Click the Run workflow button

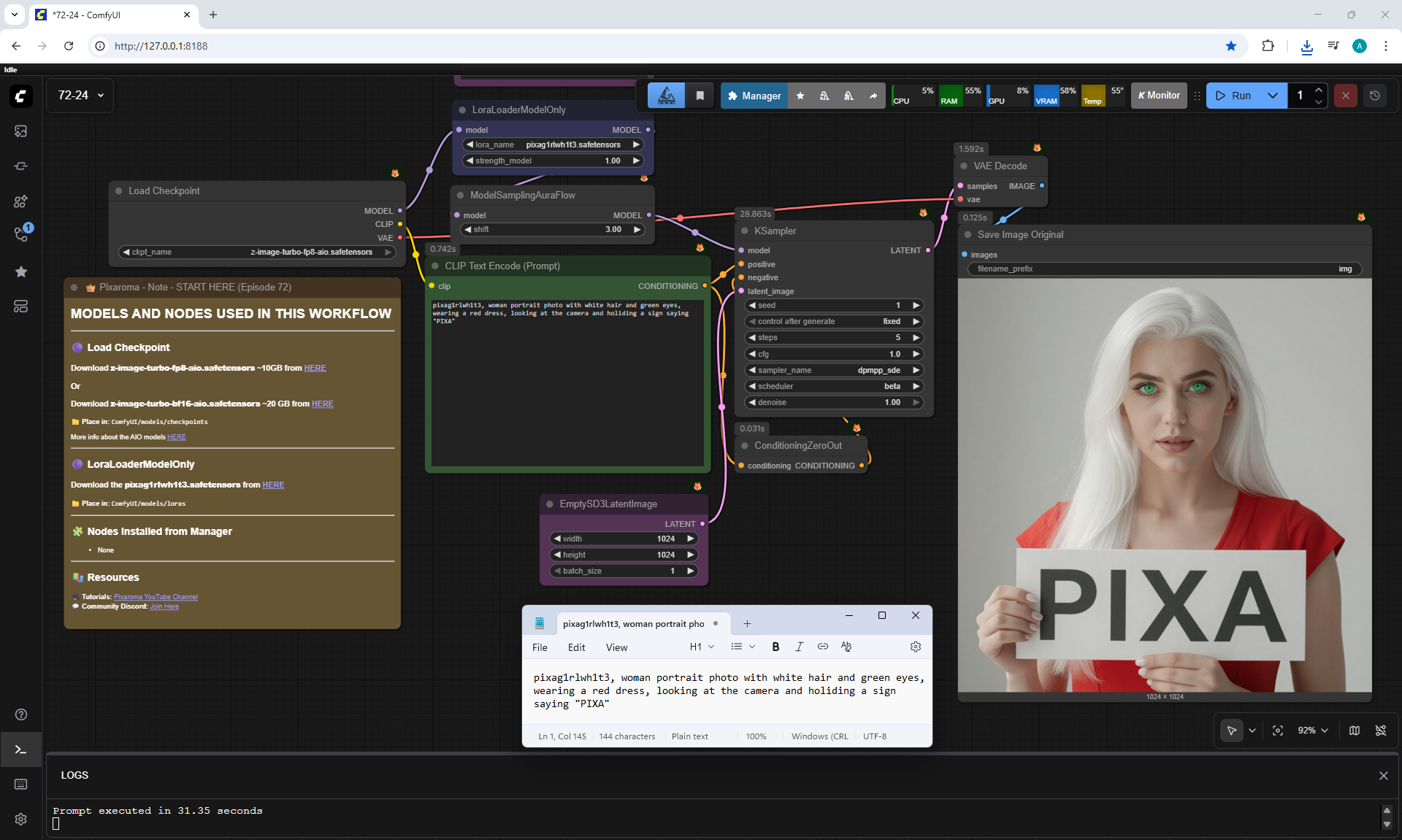click(x=1234, y=96)
